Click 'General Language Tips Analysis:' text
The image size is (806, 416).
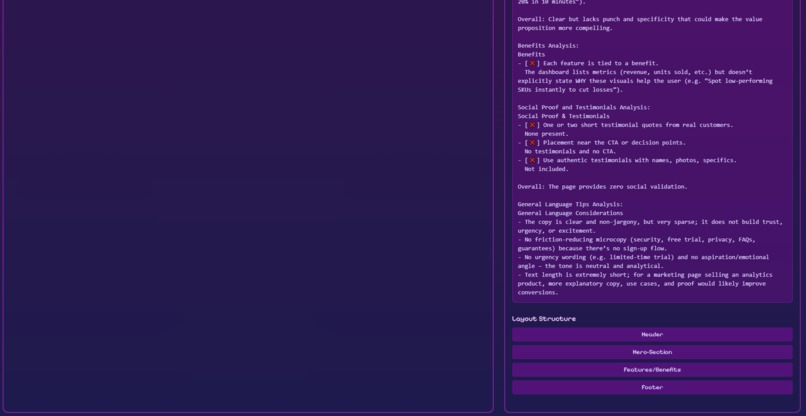click(x=570, y=204)
